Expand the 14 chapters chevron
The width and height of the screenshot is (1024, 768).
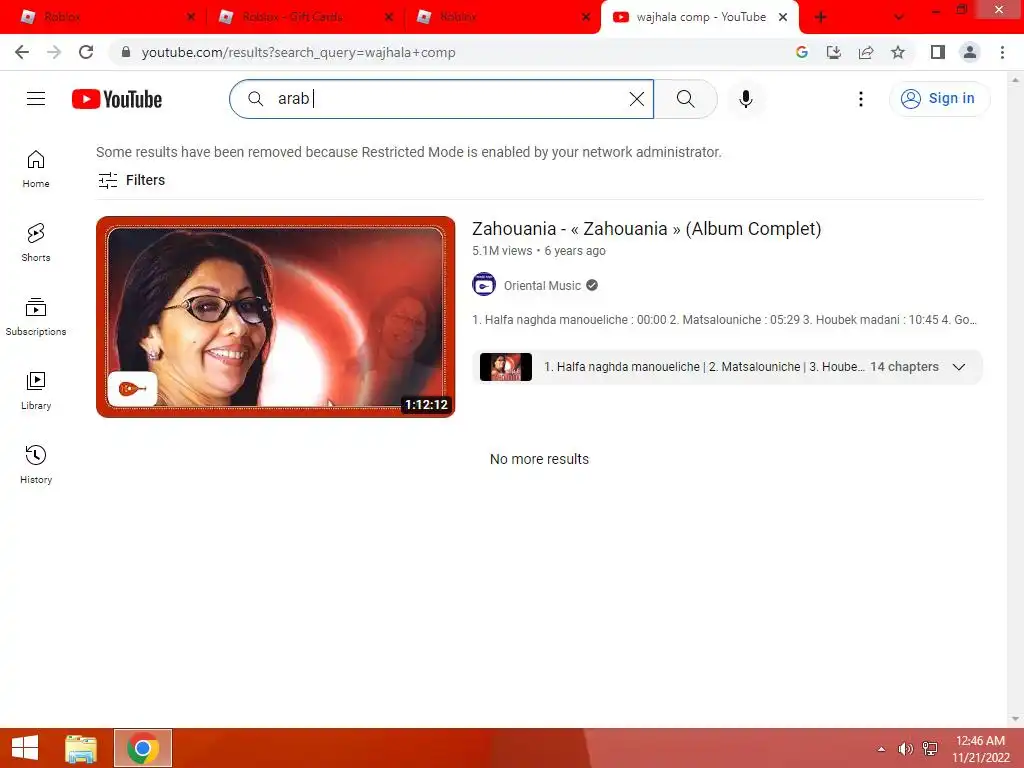coord(959,367)
